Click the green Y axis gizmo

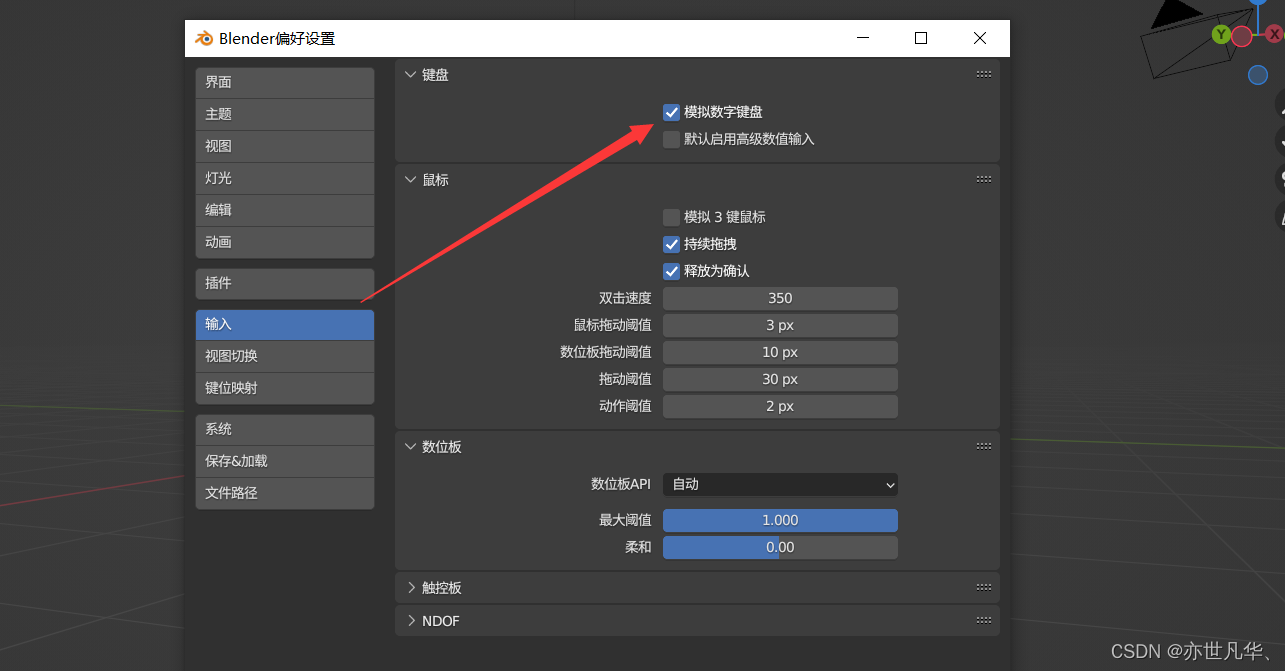pyautogui.click(x=1221, y=35)
